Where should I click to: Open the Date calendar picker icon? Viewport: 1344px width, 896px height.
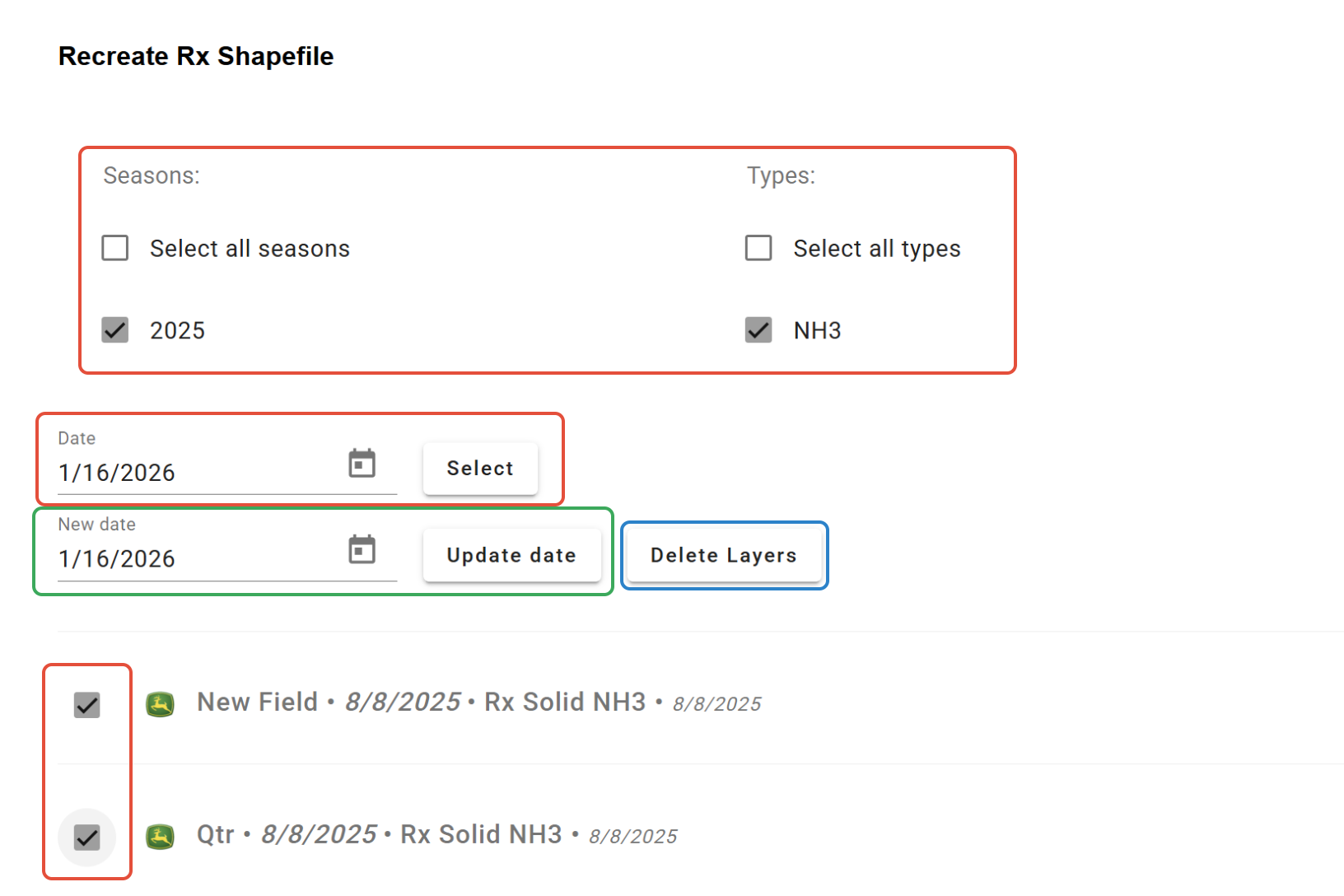362,464
